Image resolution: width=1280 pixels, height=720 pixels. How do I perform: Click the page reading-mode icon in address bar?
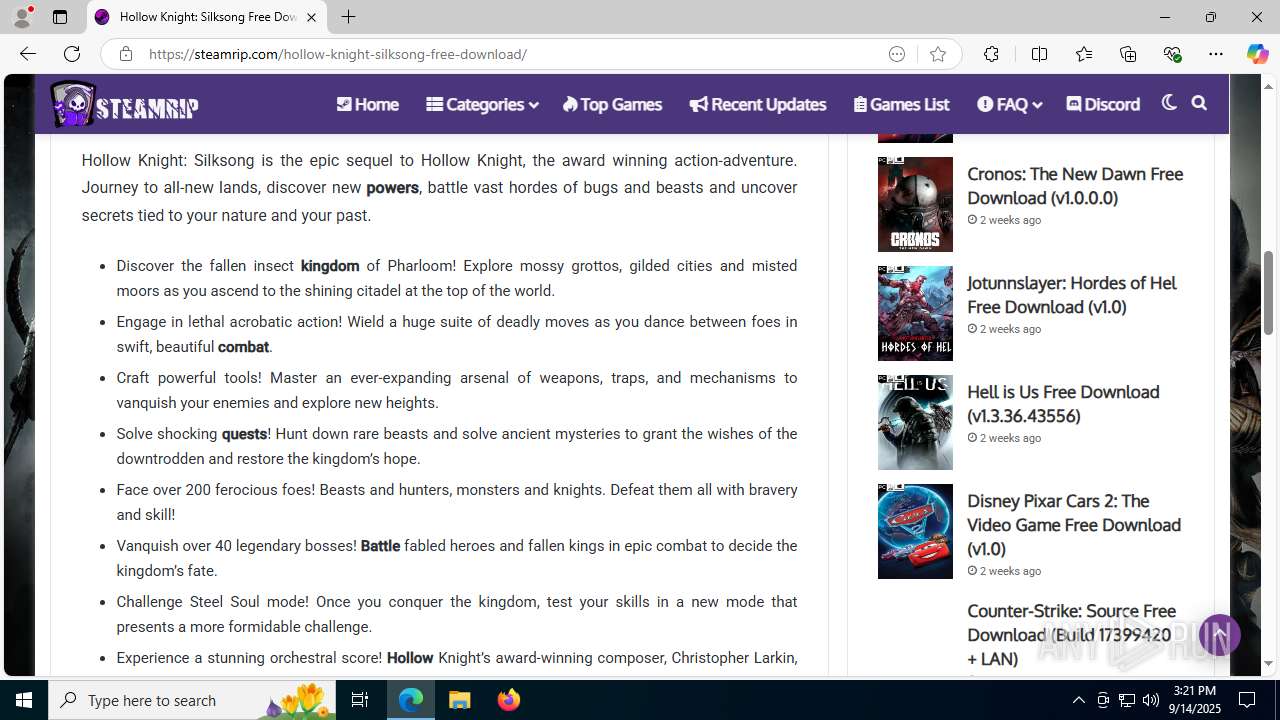click(897, 54)
